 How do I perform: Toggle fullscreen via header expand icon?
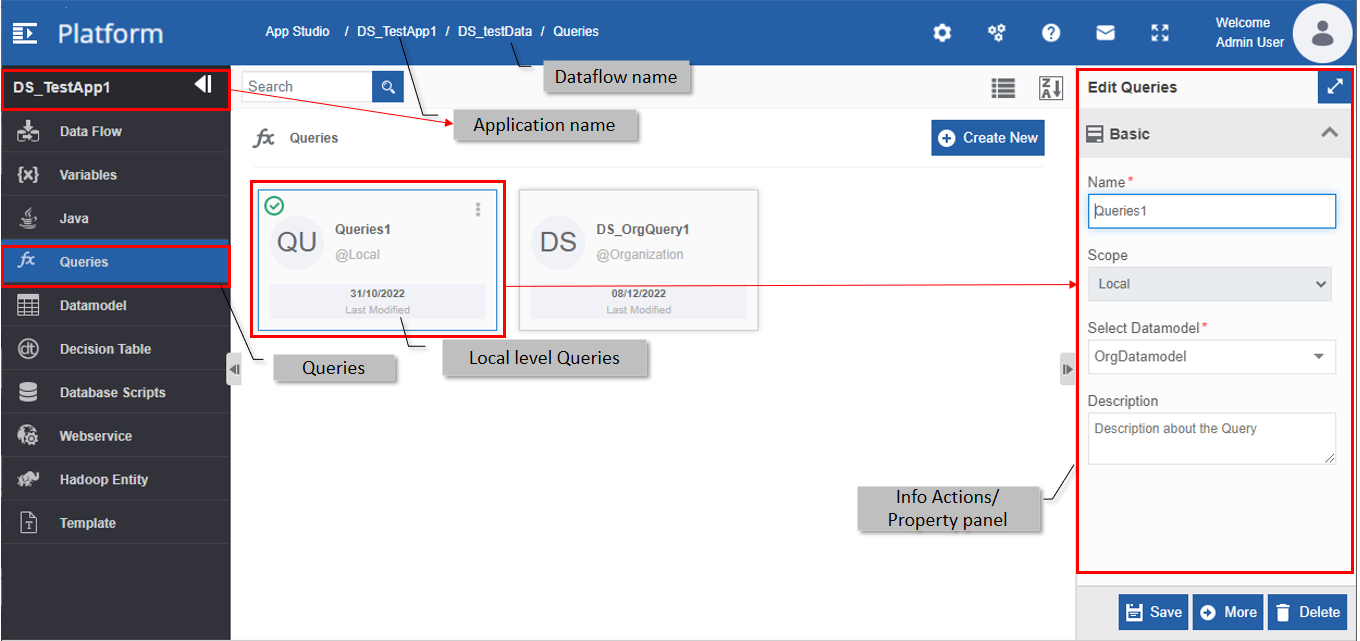pos(1160,33)
